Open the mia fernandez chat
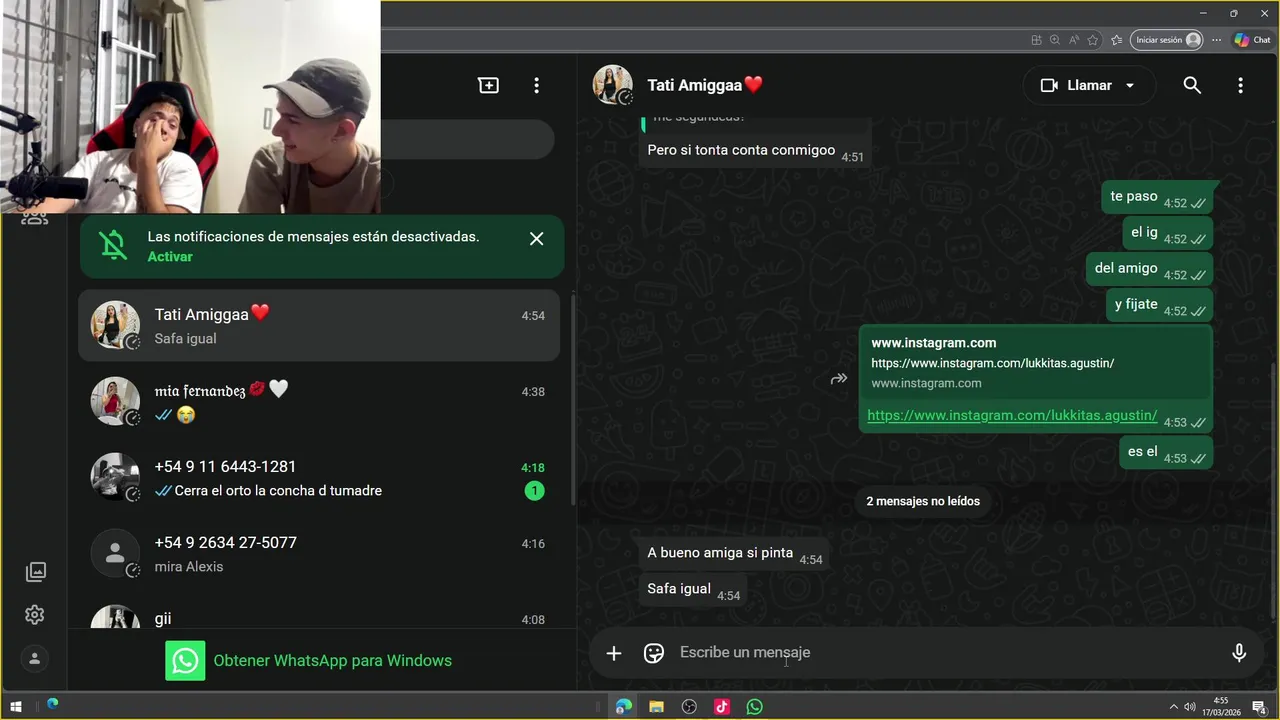This screenshot has height=720, width=1280. coord(319,402)
